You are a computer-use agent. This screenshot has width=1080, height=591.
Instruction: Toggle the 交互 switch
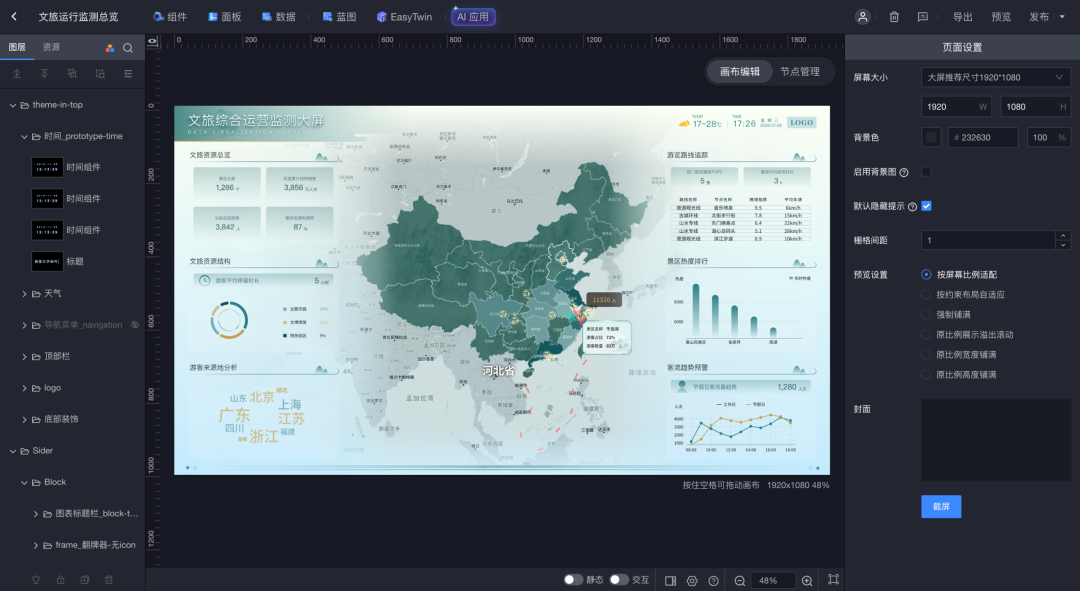(619, 579)
